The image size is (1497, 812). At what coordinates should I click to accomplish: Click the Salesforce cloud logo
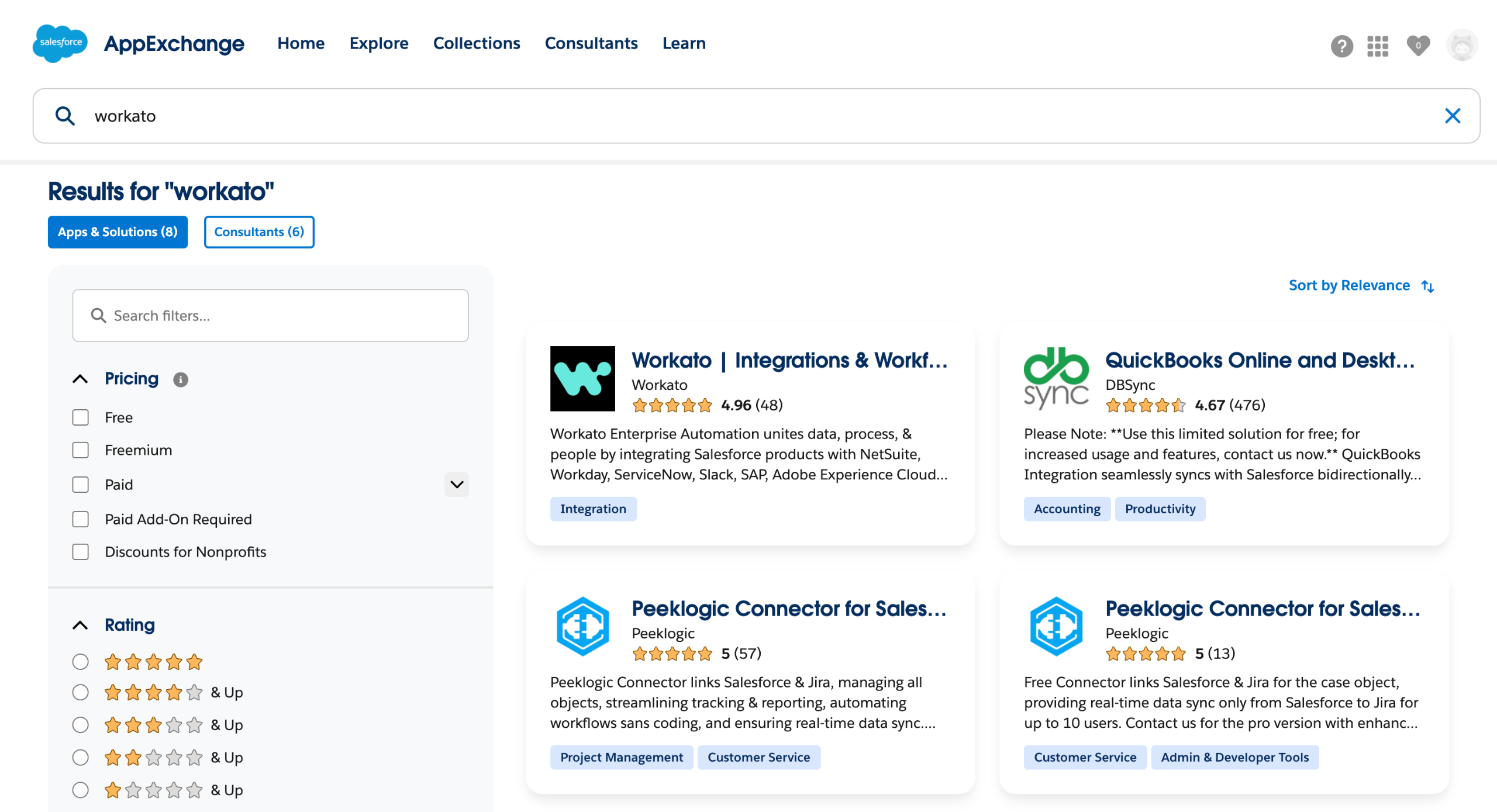(x=60, y=43)
